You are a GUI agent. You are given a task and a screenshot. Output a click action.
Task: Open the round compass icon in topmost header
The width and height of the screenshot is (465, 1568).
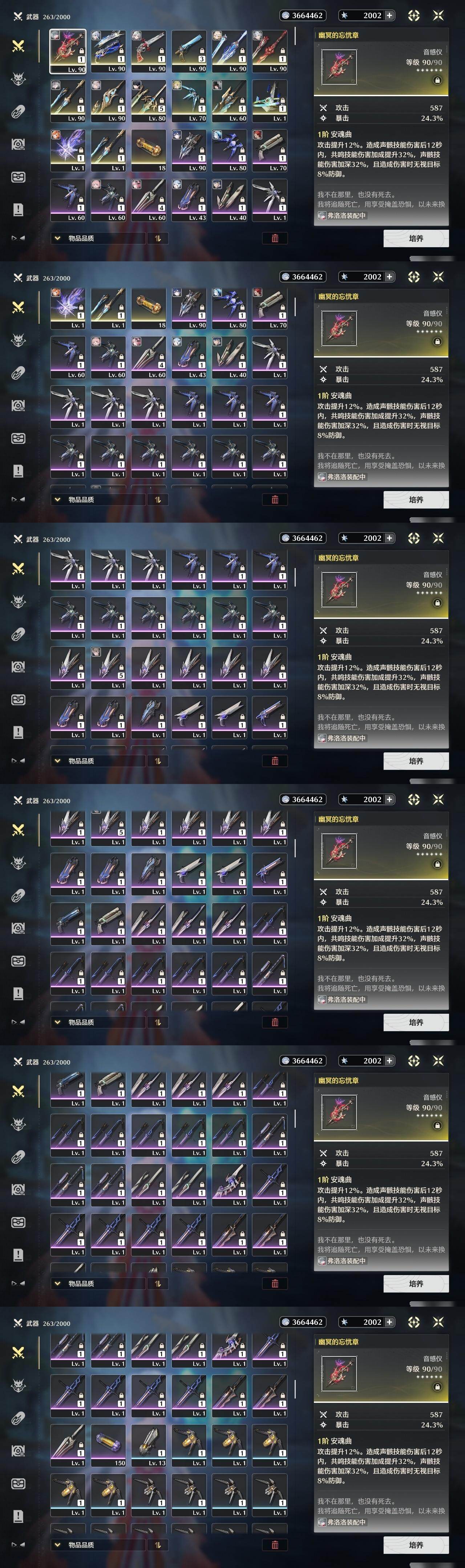414,15
